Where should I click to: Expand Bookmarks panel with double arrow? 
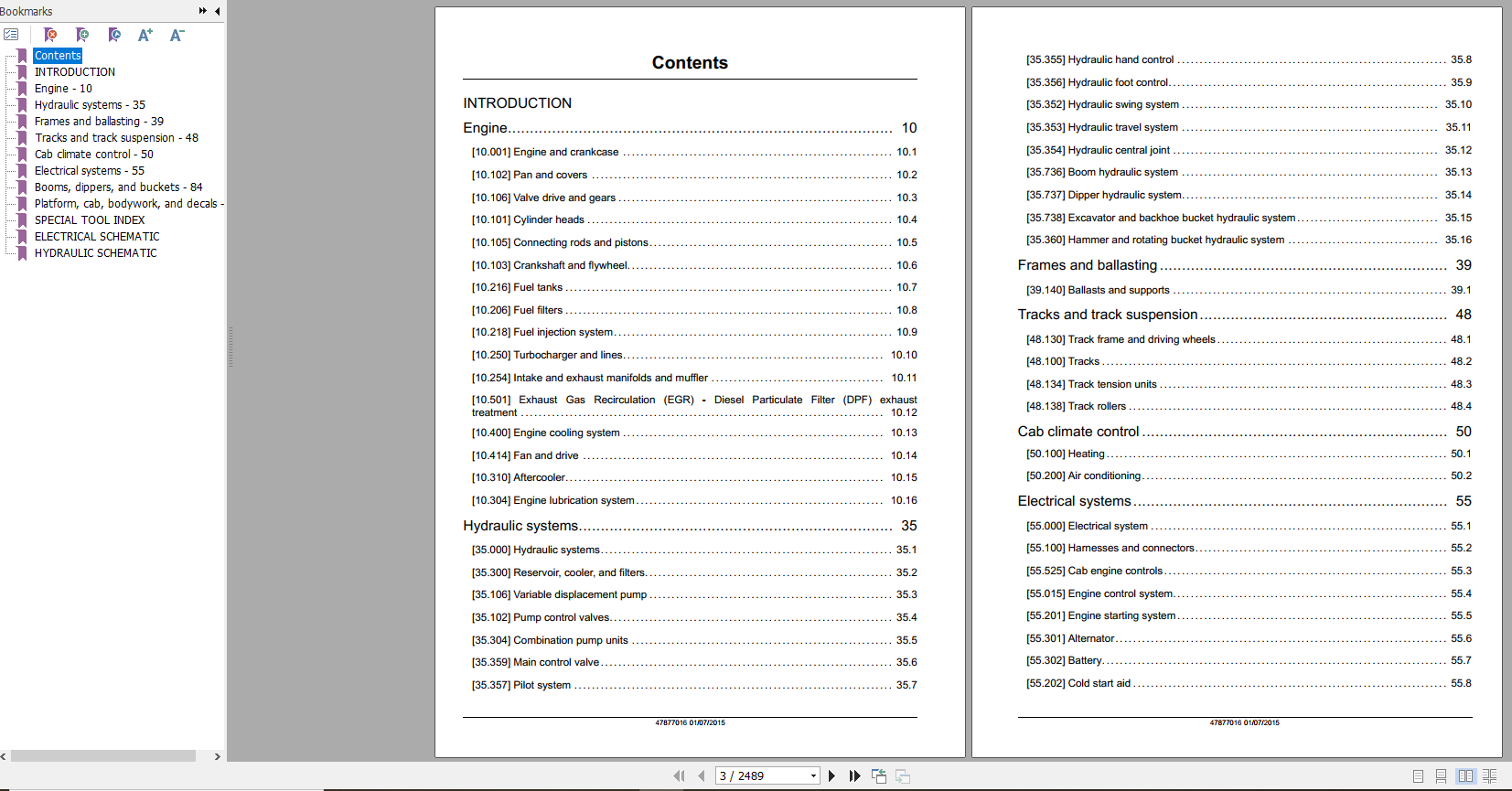[202, 11]
